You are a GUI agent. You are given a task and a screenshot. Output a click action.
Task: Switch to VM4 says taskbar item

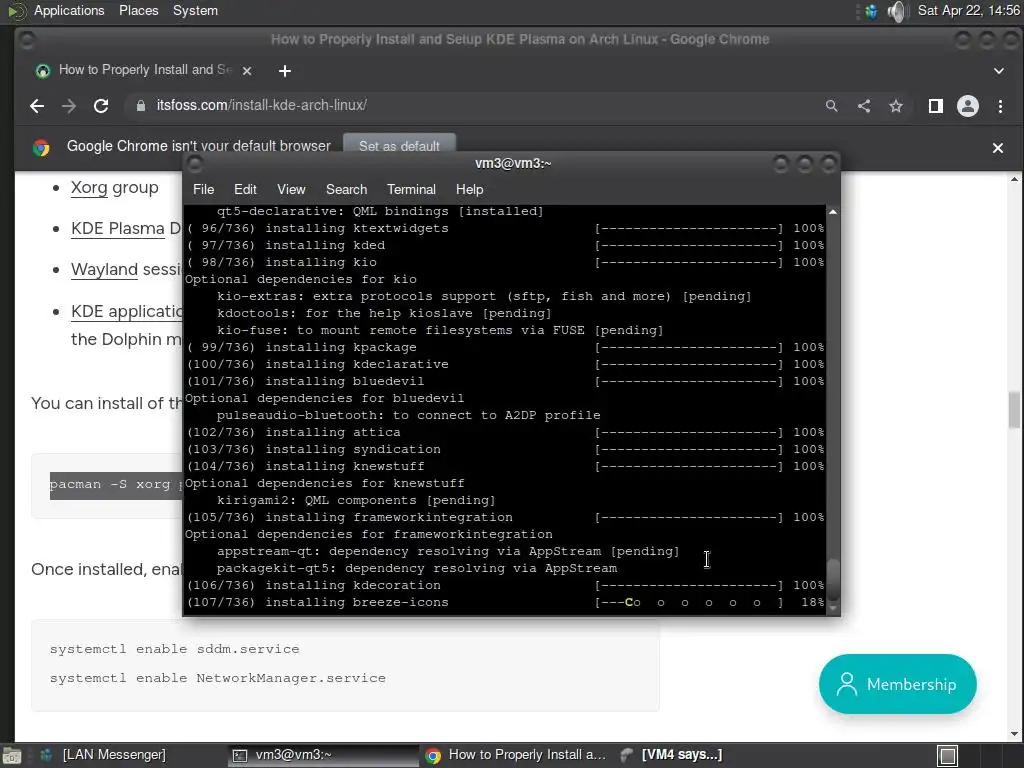673,755
